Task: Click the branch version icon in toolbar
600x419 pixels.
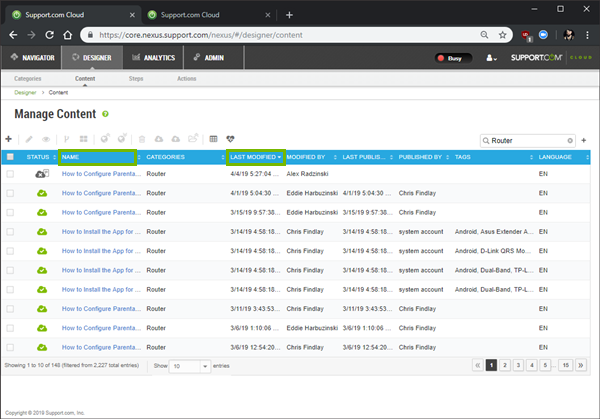Action: point(66,139)
